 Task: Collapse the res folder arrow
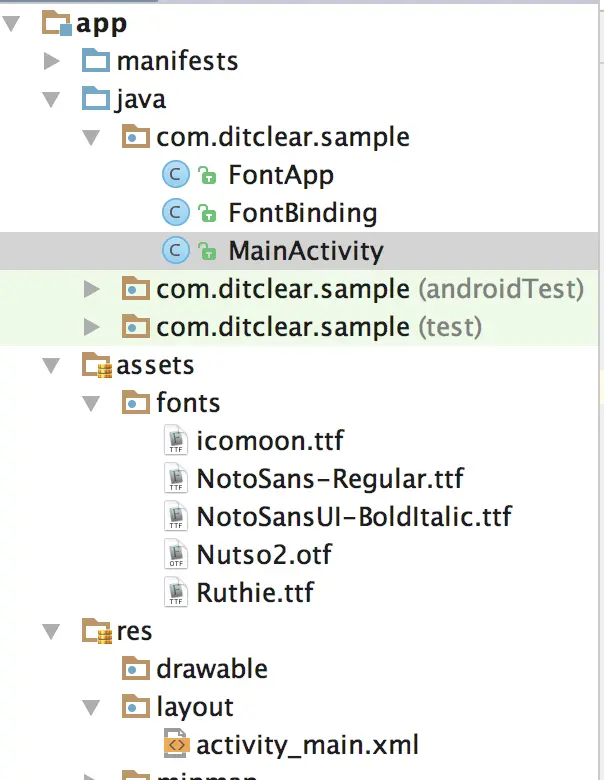(x=52, y=631)
